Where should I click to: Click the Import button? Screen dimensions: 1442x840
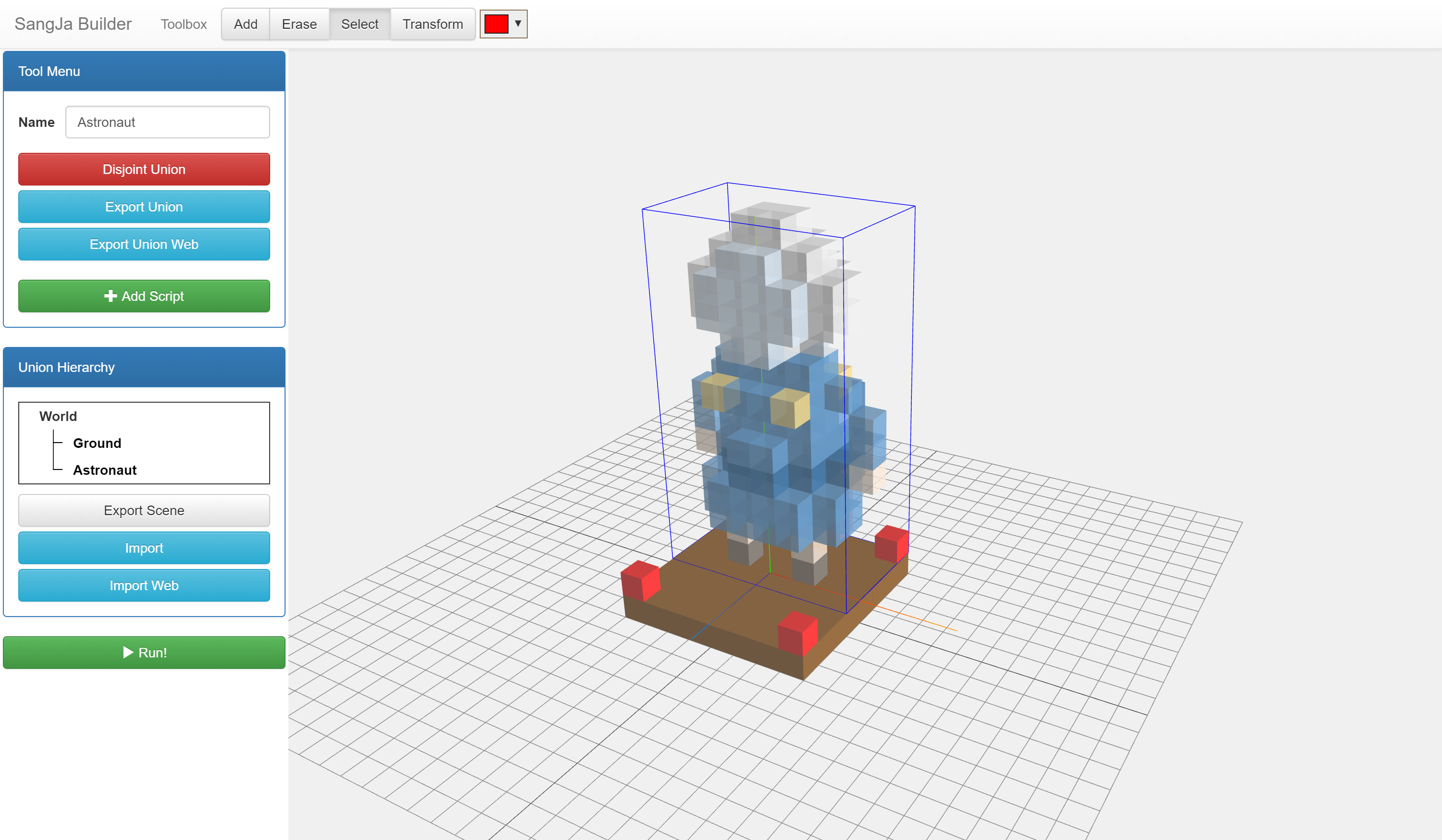coord(144,548)
